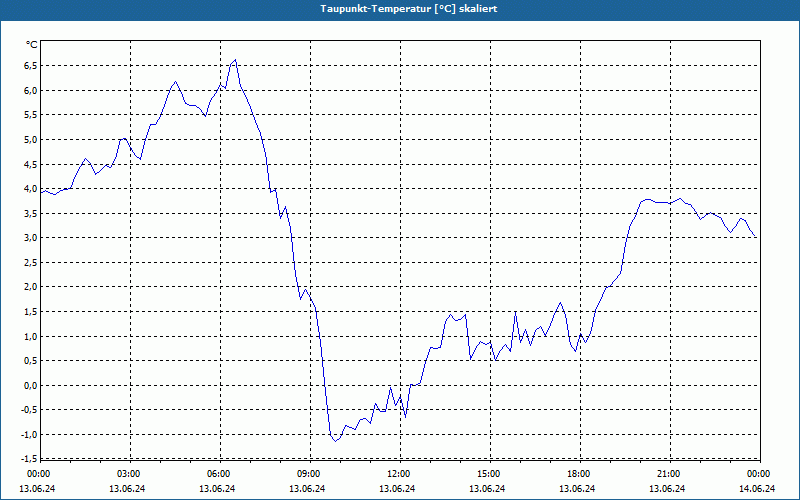Select the '14.06.24' date label
This screenshot has height=500, width=800.
(x=758, y=489)
